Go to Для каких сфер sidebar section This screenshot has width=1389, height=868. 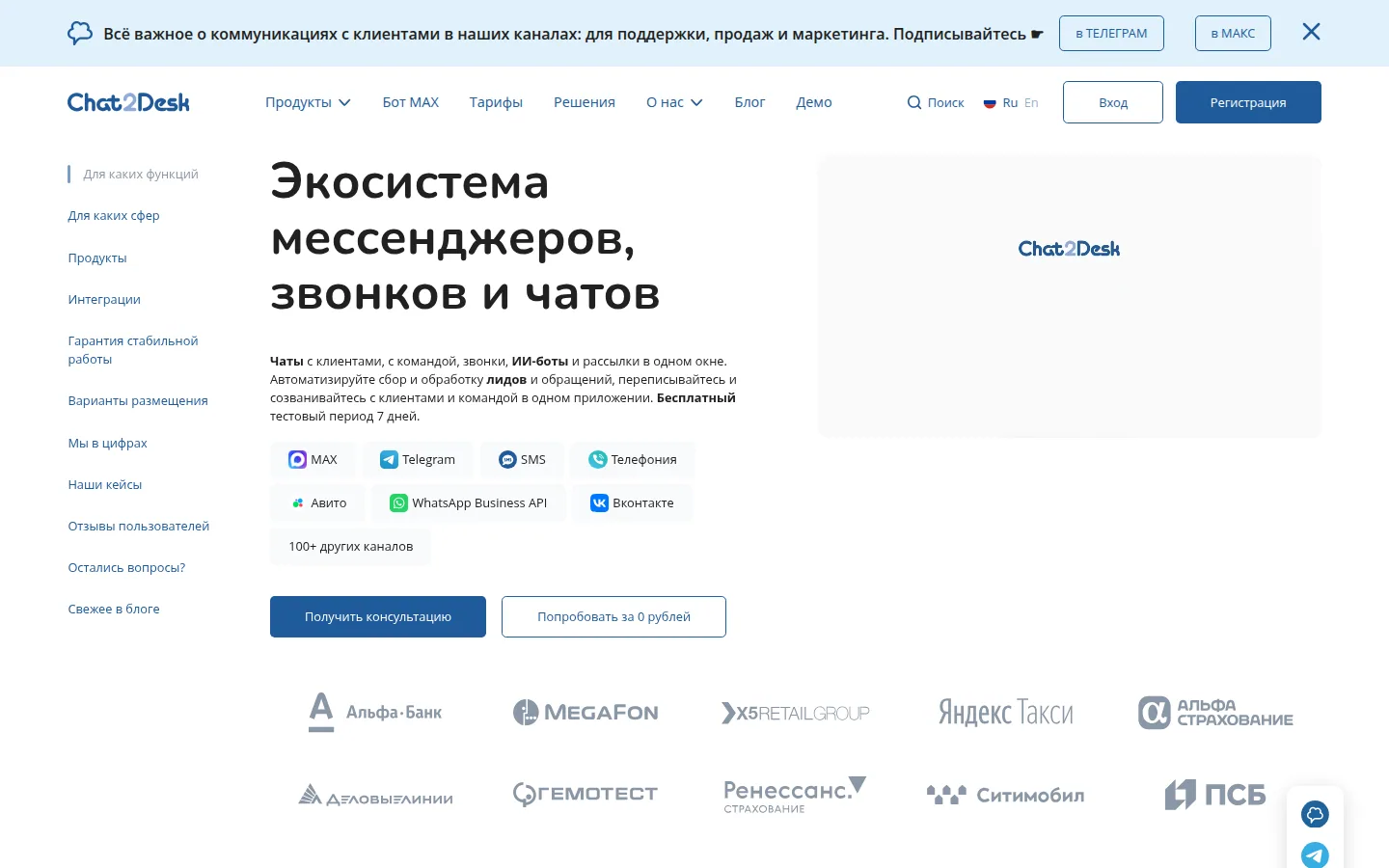coord(114,215)
